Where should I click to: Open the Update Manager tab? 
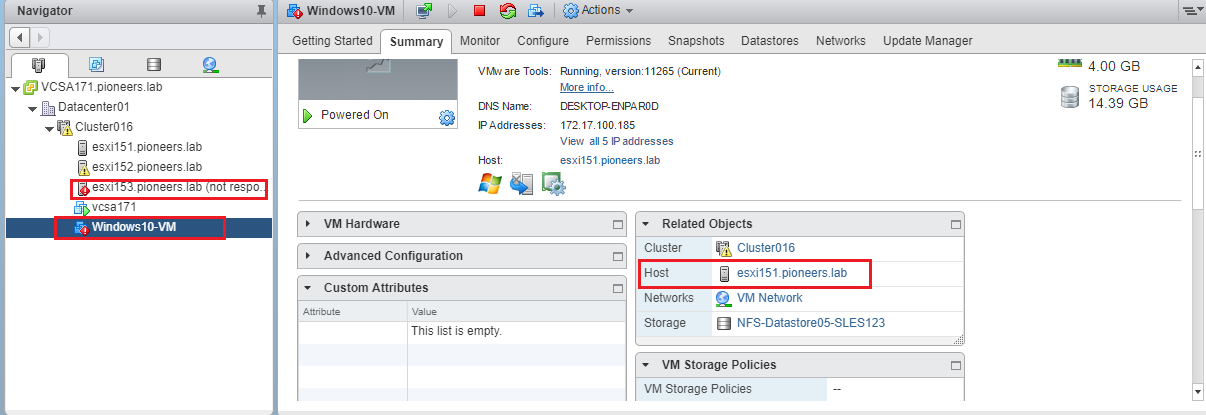point(927,41)
